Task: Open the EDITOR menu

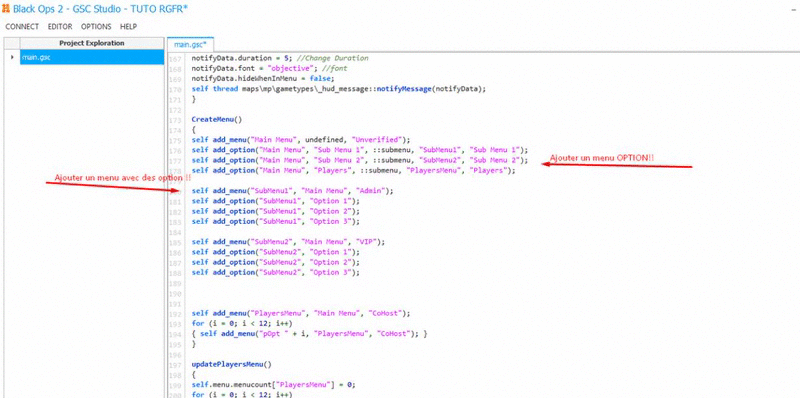Action: tap(60, 27)
